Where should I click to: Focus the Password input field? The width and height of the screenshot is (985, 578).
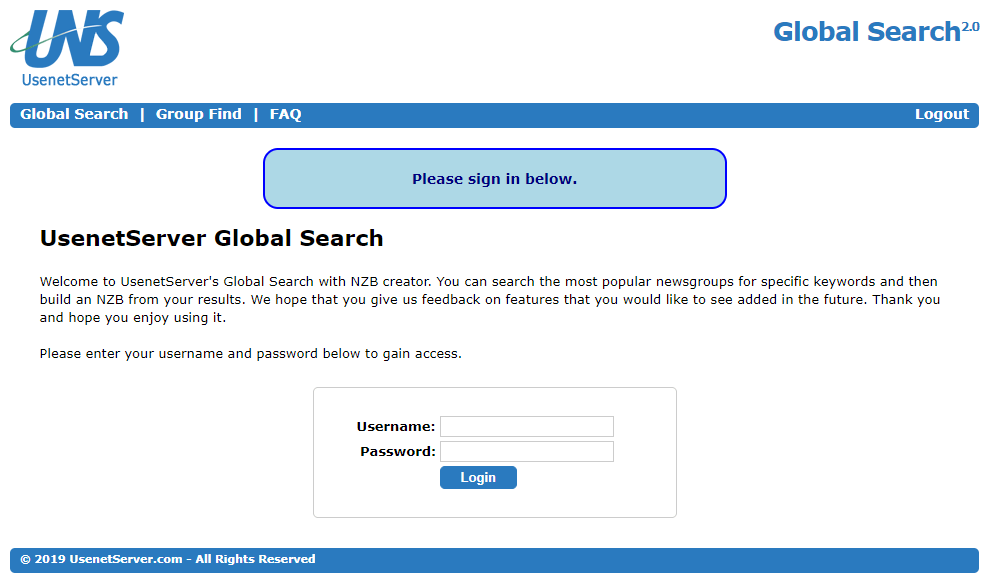(x=526, y=451)
